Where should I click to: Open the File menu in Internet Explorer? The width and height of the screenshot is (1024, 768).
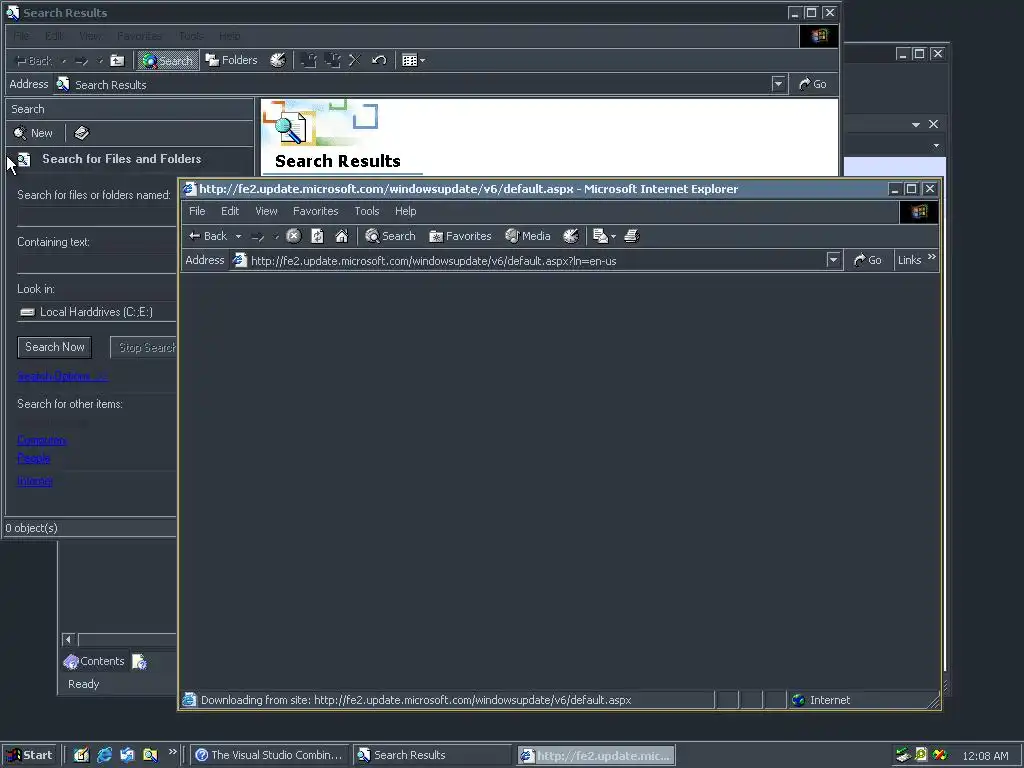[x=197, y=211]
